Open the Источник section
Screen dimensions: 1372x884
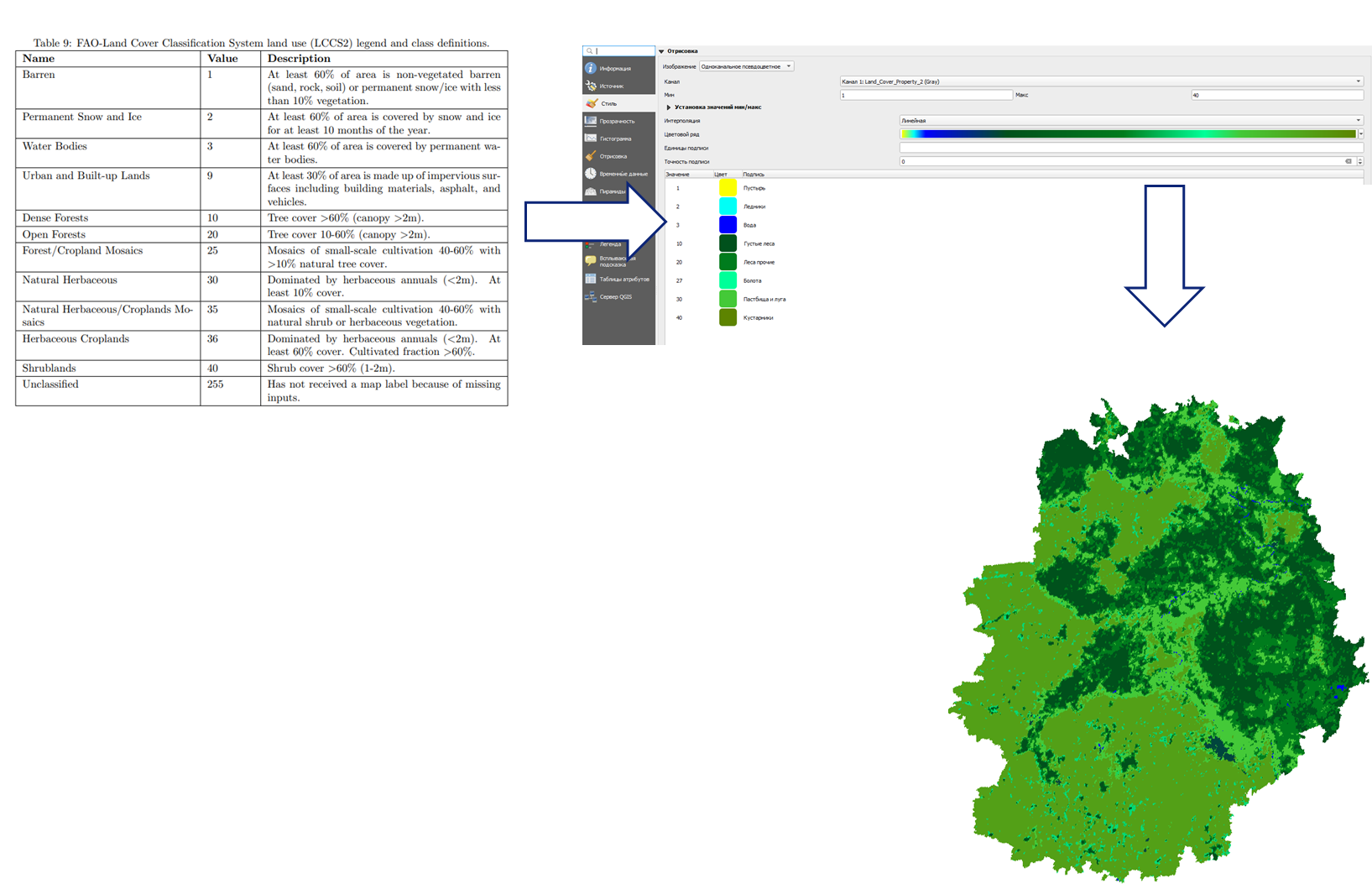tap(618, 86)
